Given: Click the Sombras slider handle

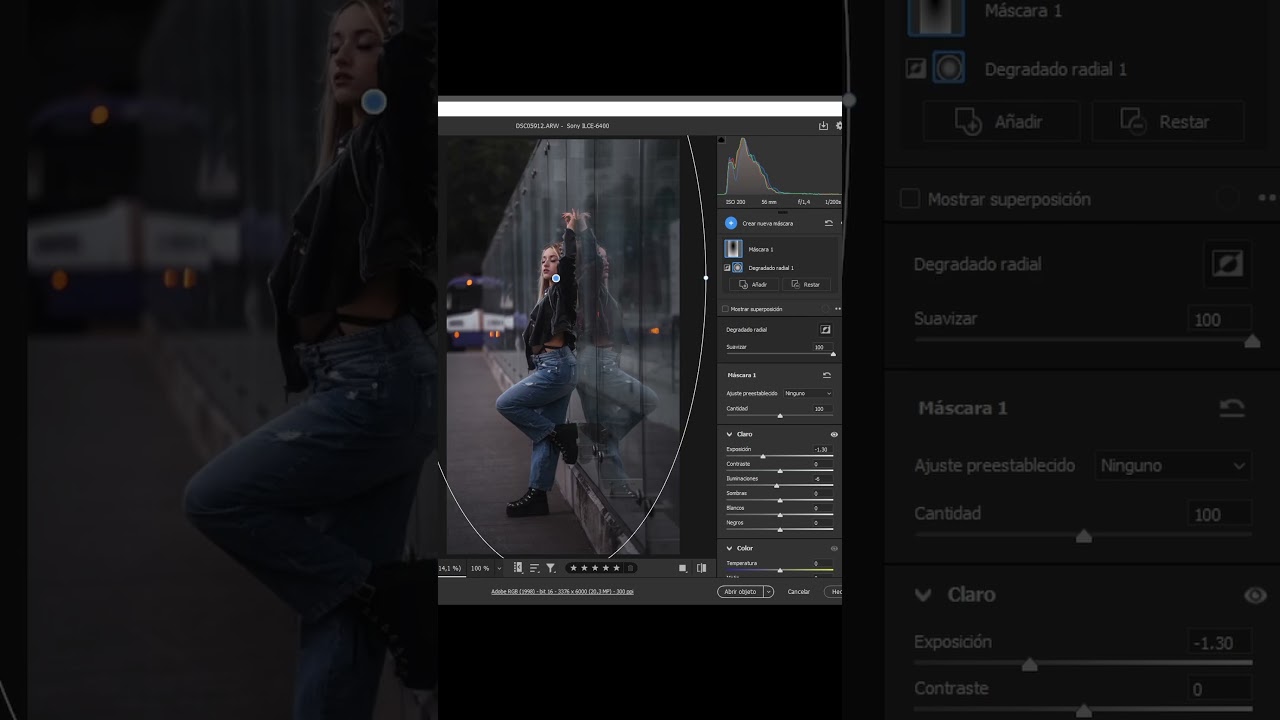Looking at the screenshot, I should tap(780, 500).
